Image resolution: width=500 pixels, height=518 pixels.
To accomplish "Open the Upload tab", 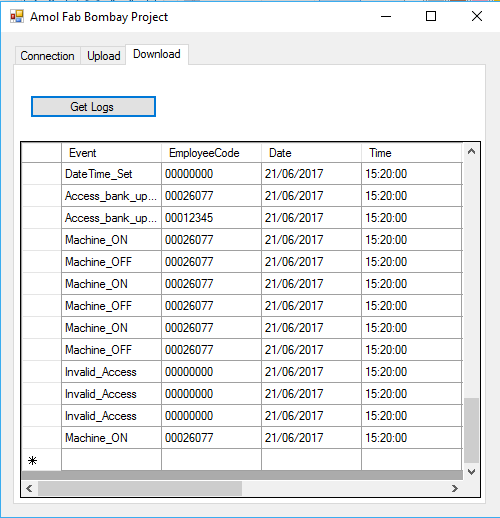I will tap(103, 56).
